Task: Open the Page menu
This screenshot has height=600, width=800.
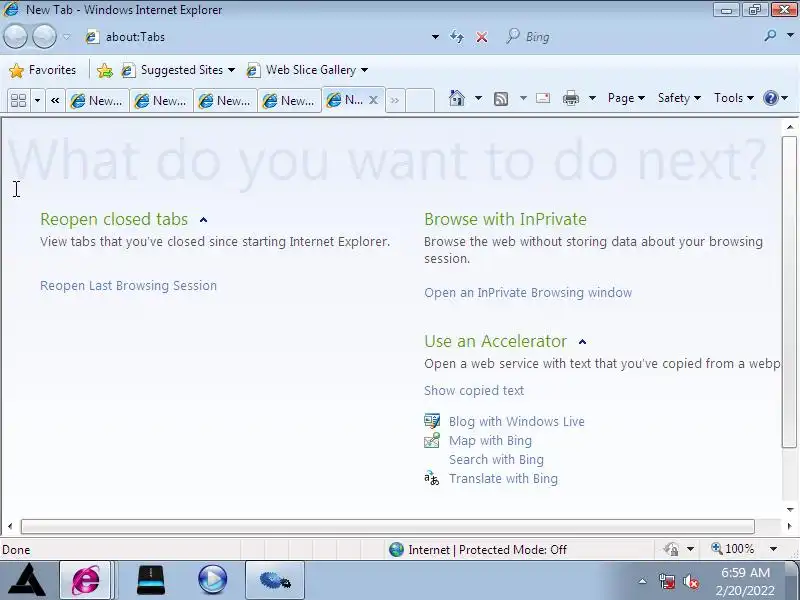Action: tap(626, 98)
